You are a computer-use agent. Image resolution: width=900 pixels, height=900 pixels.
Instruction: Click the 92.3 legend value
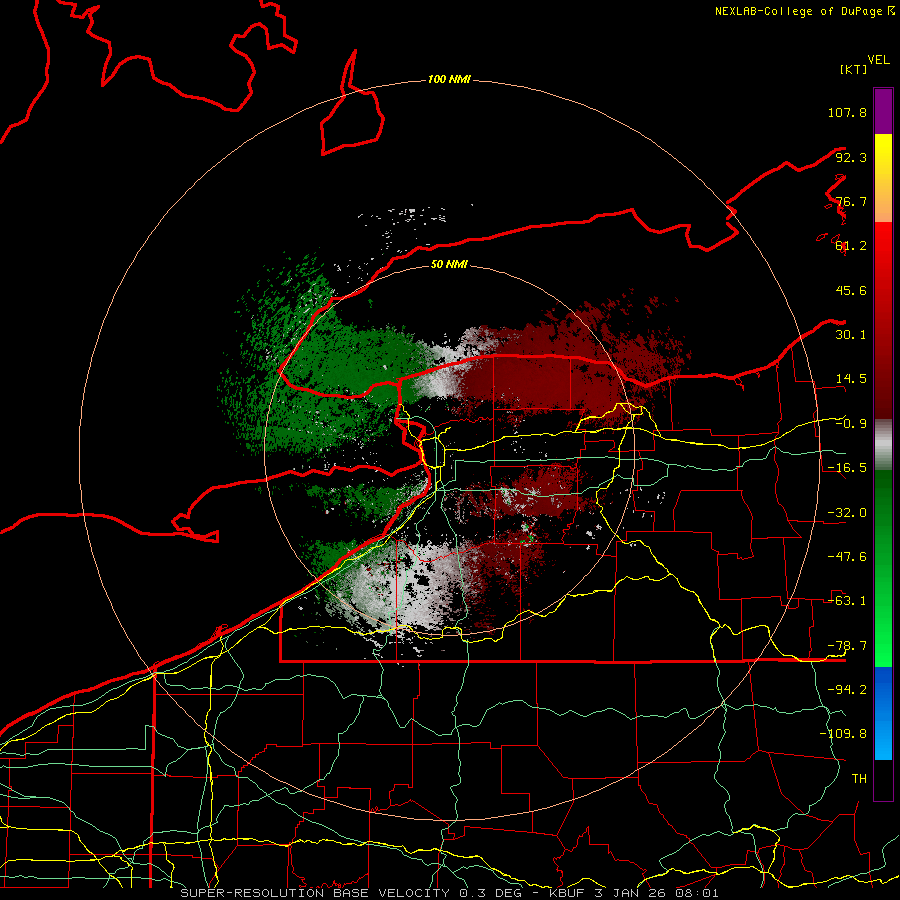851,157
